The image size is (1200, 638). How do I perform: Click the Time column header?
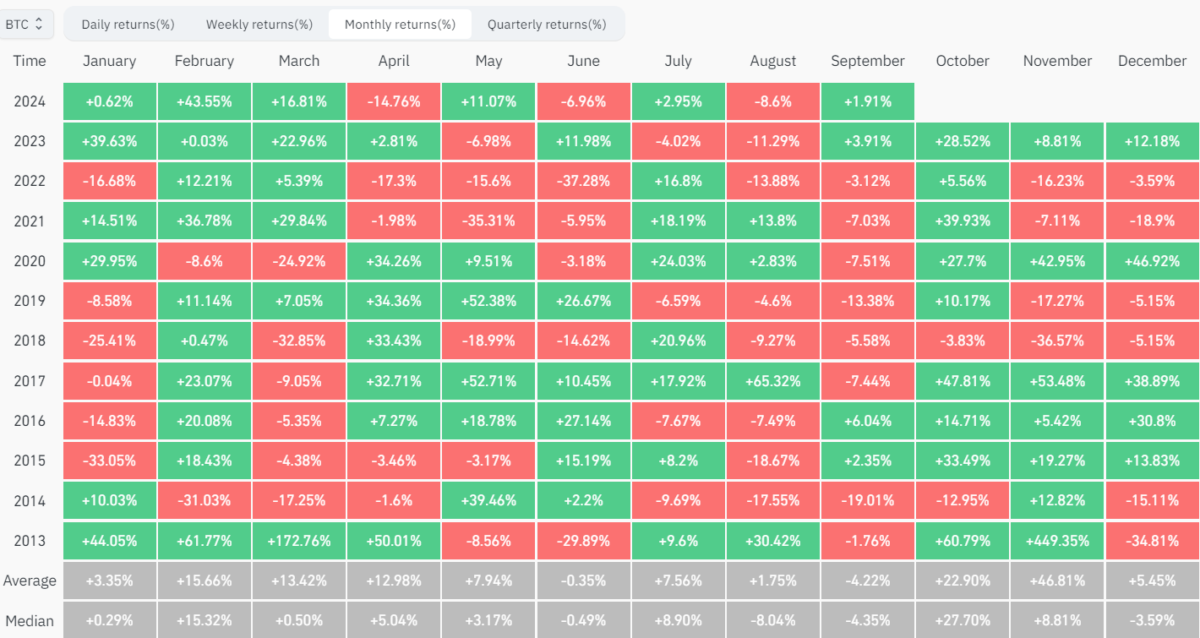(30, 61)
